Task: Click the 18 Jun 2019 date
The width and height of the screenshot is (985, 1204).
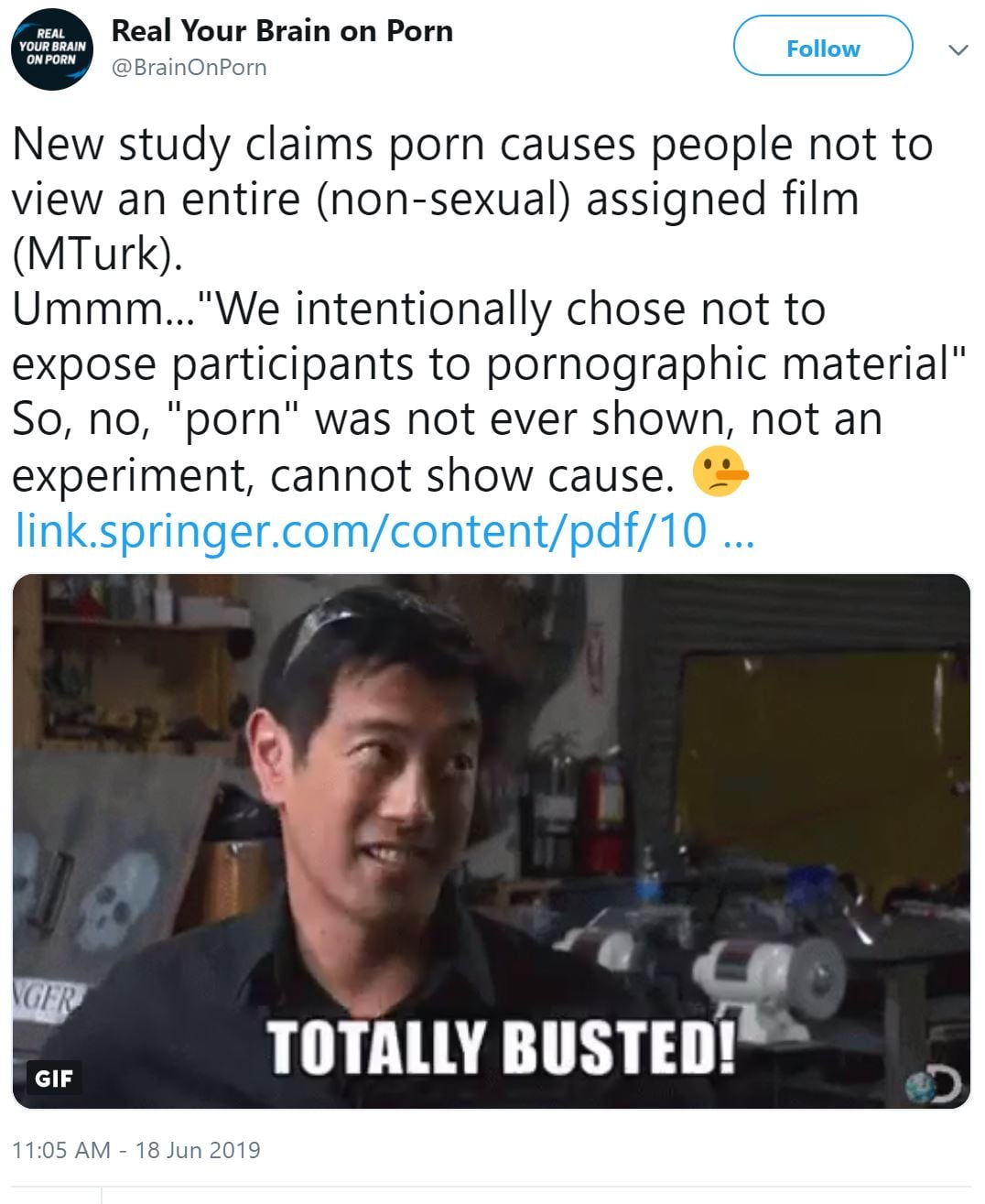Action: tap(198, 1150)
